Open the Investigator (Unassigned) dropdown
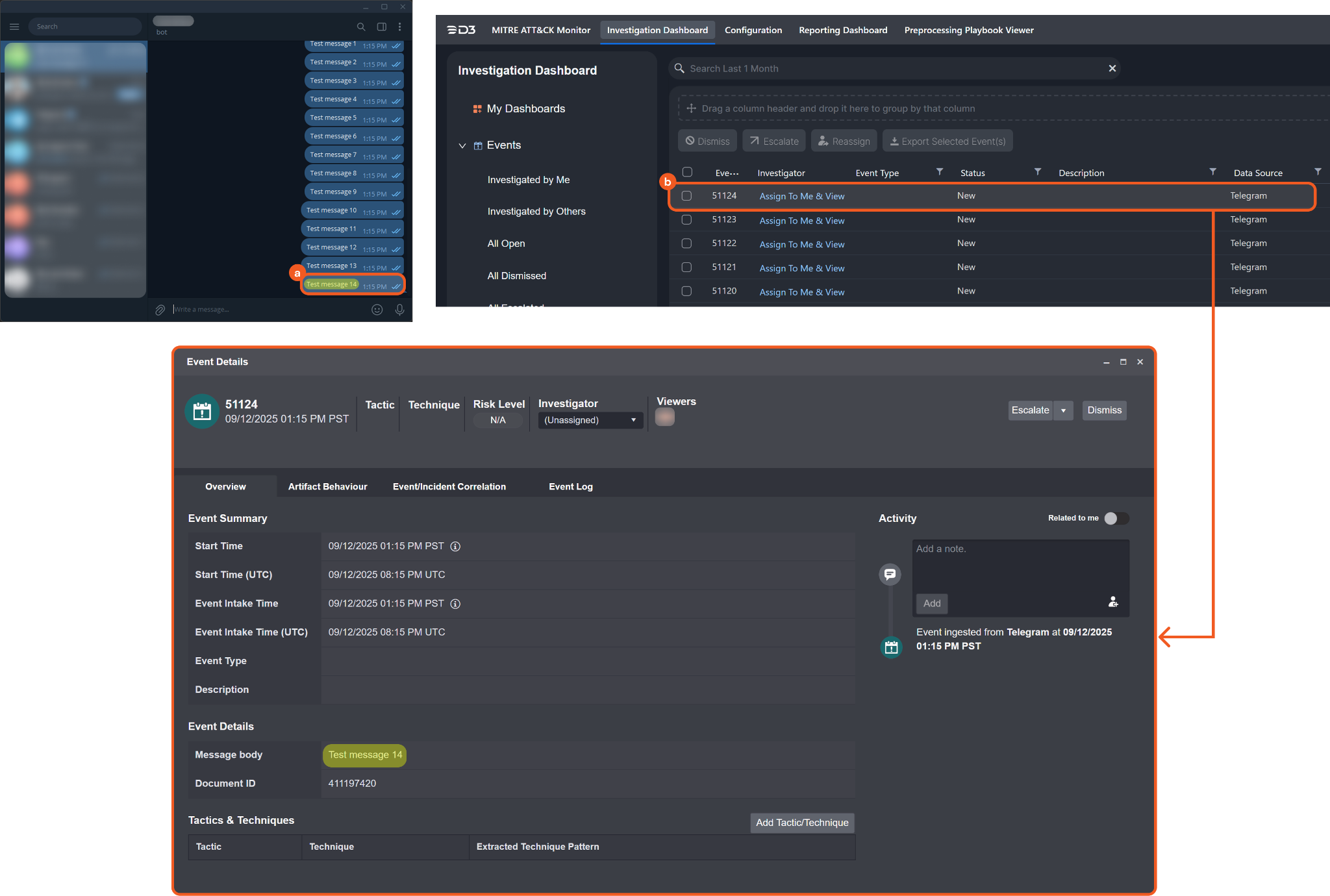Screen dimensions: 1330x896 (x=590, y=420)
